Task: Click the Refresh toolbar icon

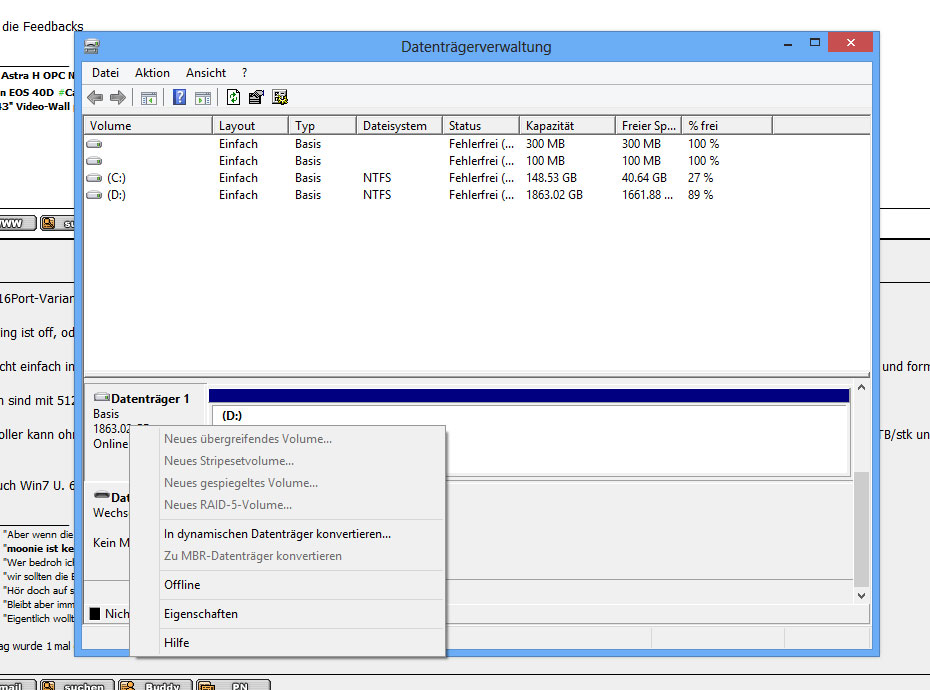Action: [233, 97]
